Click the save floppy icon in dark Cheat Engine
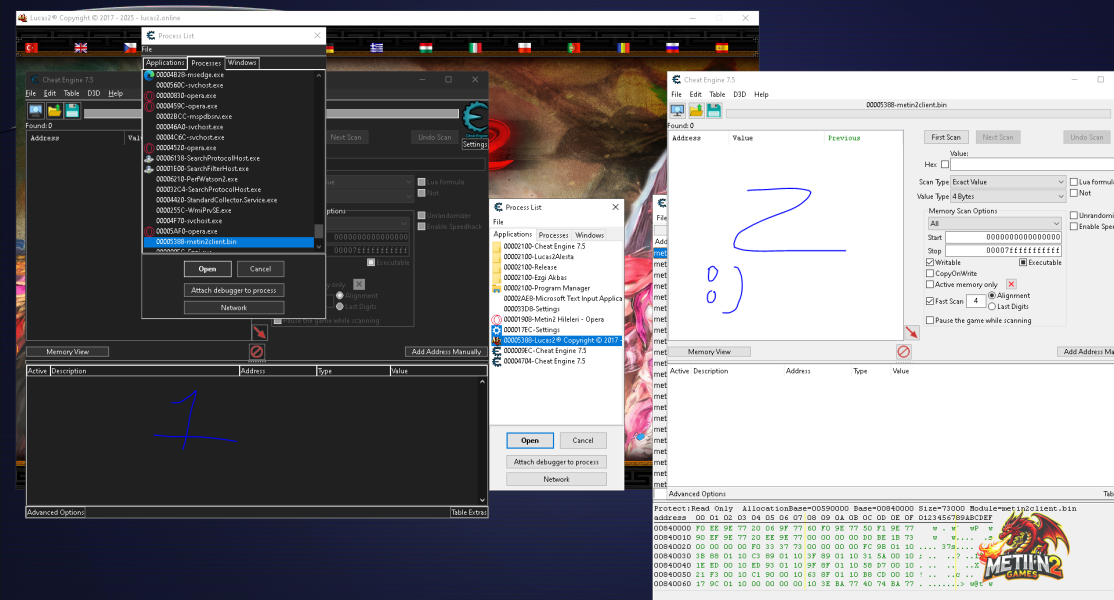The image size is (1114, 600). [x=72, y=110]
